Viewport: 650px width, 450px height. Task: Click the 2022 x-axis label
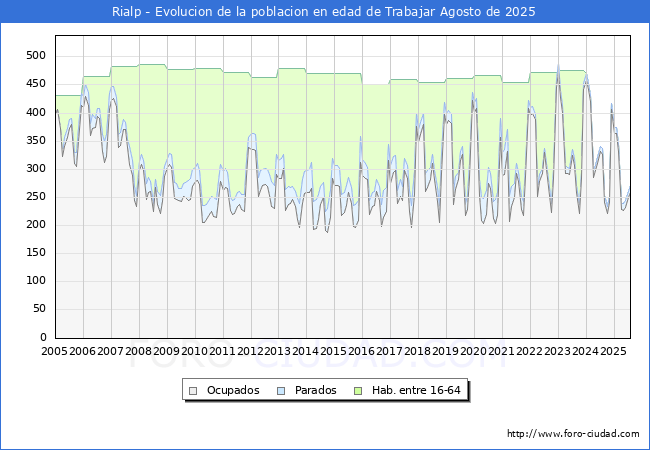click(529, 351)
